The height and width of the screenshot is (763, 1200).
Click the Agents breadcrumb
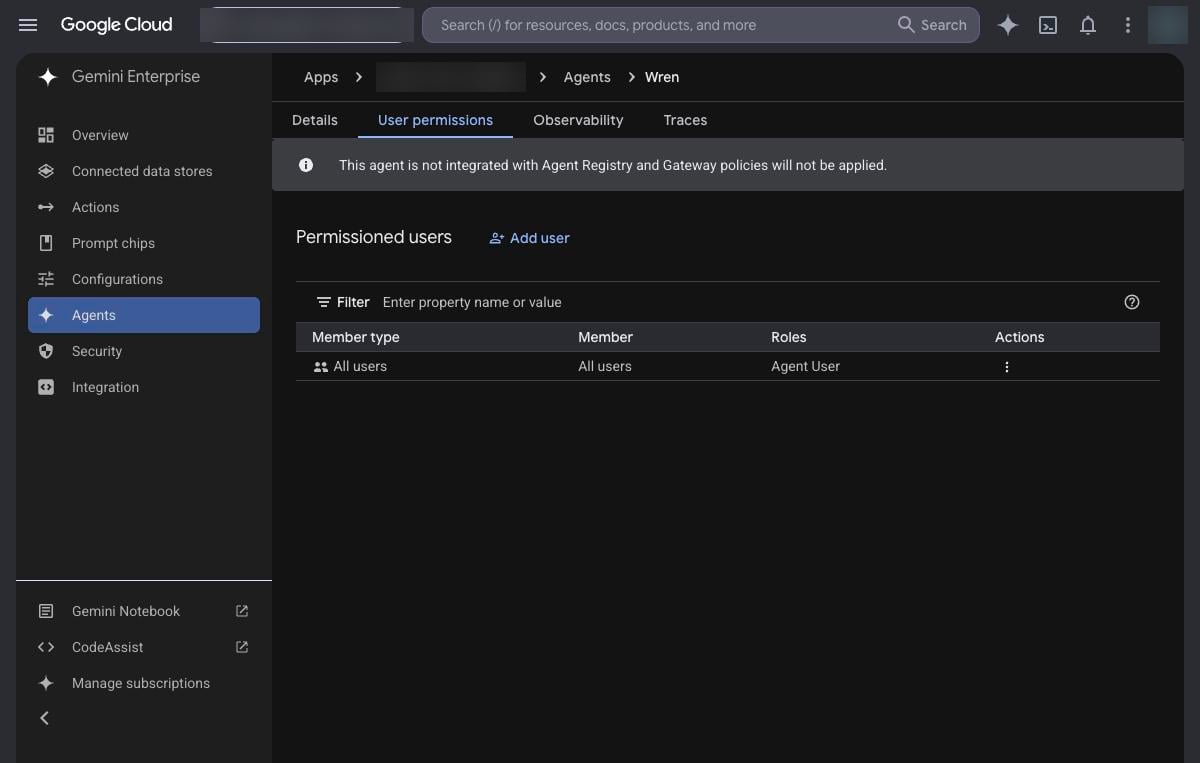click(x=587, y=77)
